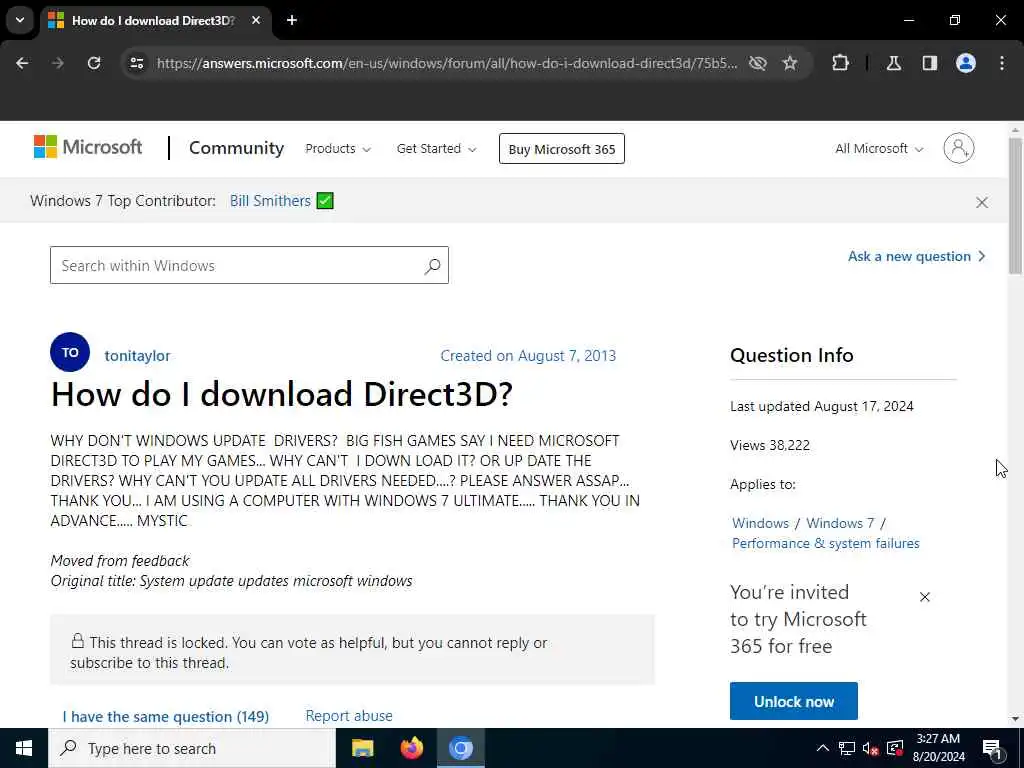
Task: Toggle the browser side panel
Action: pyautogui.click(x=930, y=63)
